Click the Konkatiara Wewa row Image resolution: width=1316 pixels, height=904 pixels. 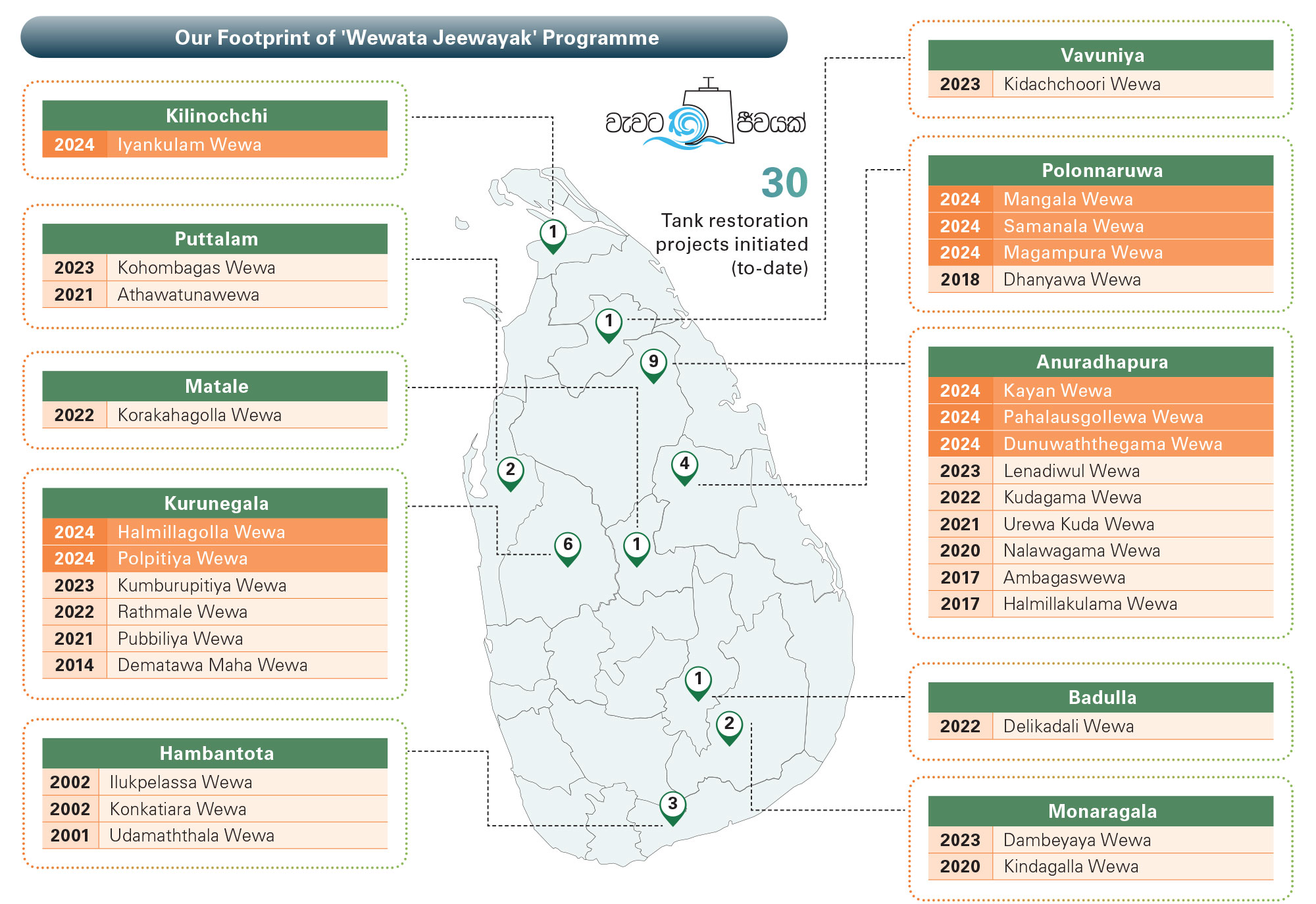coord(215,809)
